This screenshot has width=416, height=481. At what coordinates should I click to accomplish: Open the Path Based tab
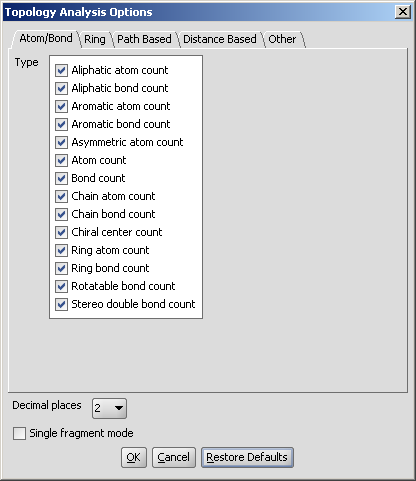tap(144, 39)
